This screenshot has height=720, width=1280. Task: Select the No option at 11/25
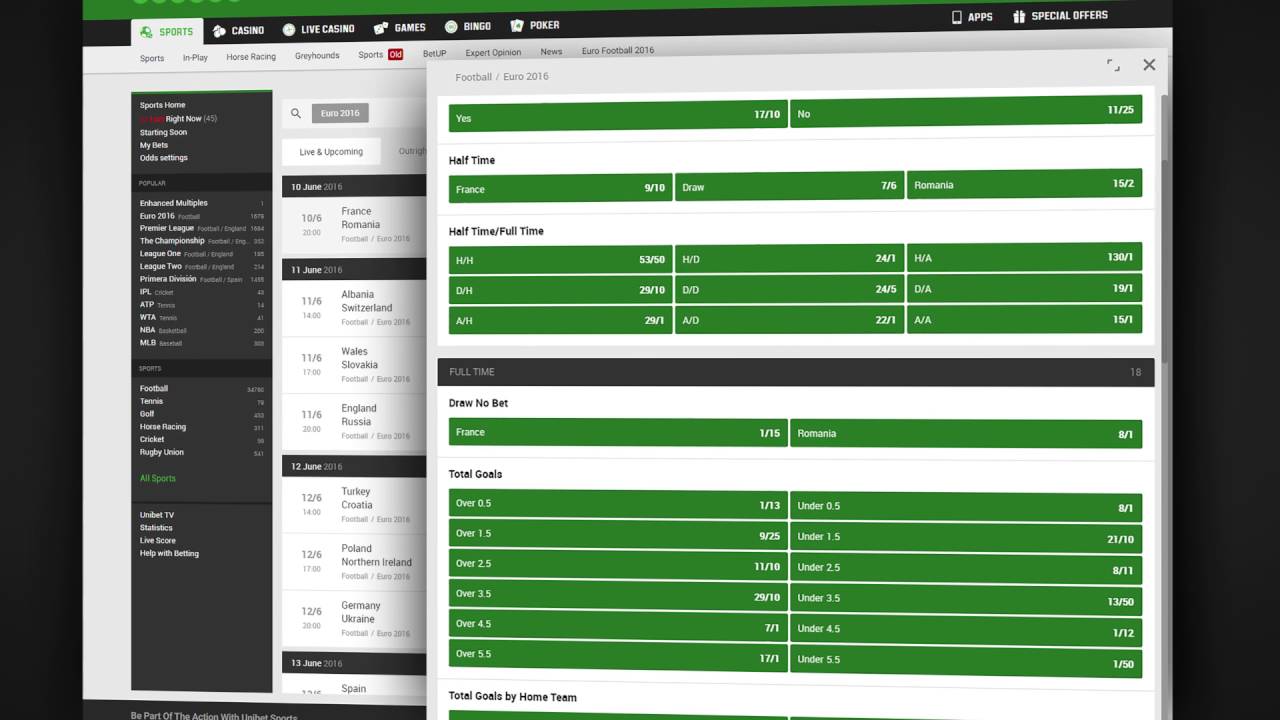966,111
